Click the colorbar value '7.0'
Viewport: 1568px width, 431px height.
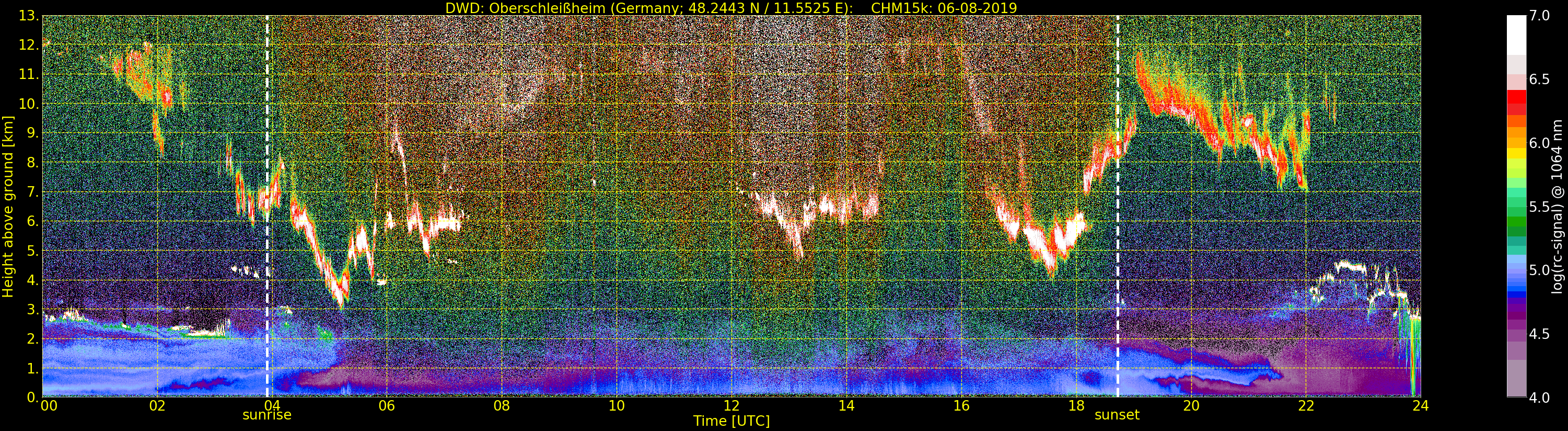pos(1539,16)
